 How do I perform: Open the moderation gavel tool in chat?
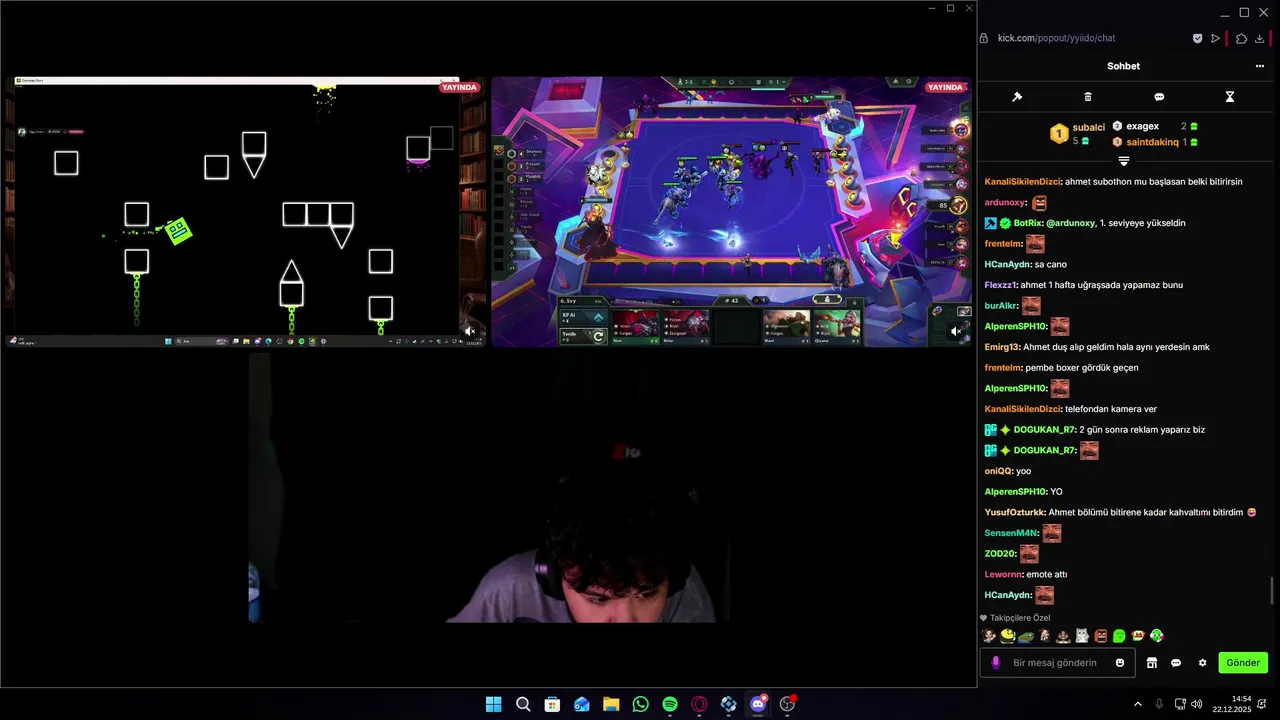pos(1017,97)
